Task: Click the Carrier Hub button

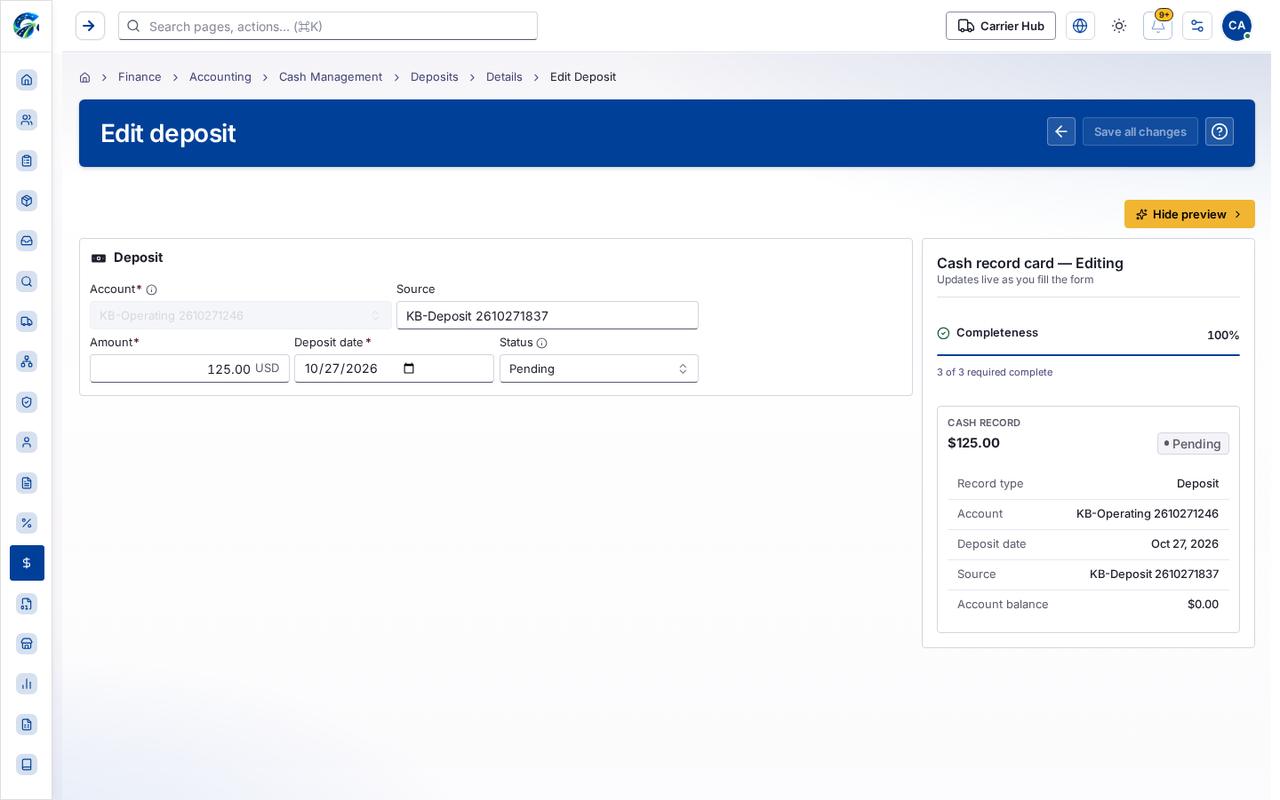Action: (x=1001, y=26)
